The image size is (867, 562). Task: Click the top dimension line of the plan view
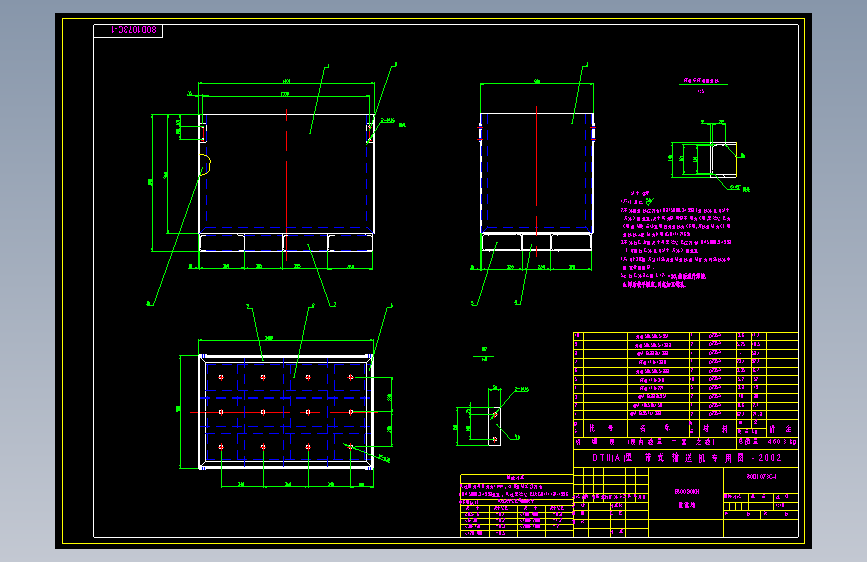click(286, 340)
